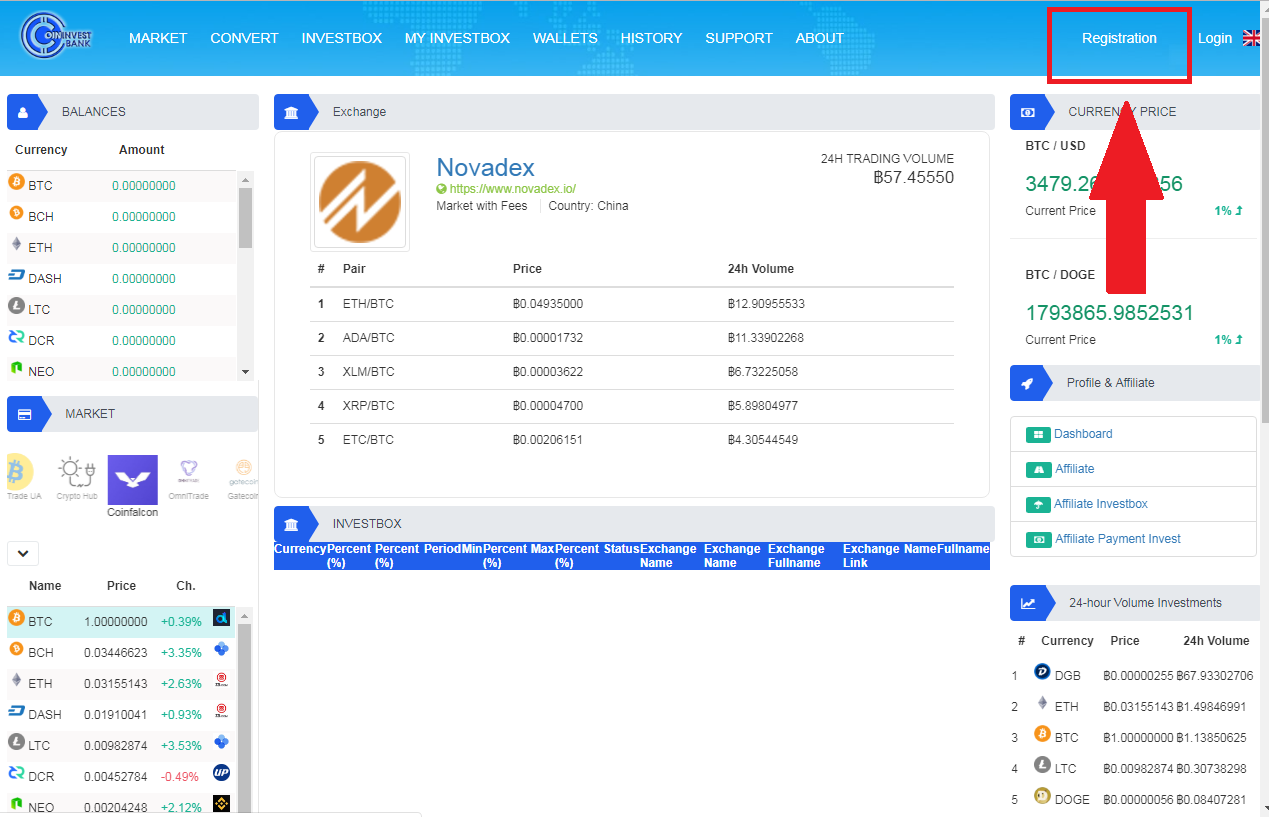Image resolution: width=1269 pixels, height=817 pixels.
Task: Click the Ch. column header in market list
Action: pyautogui.click(x=185, y=586)
